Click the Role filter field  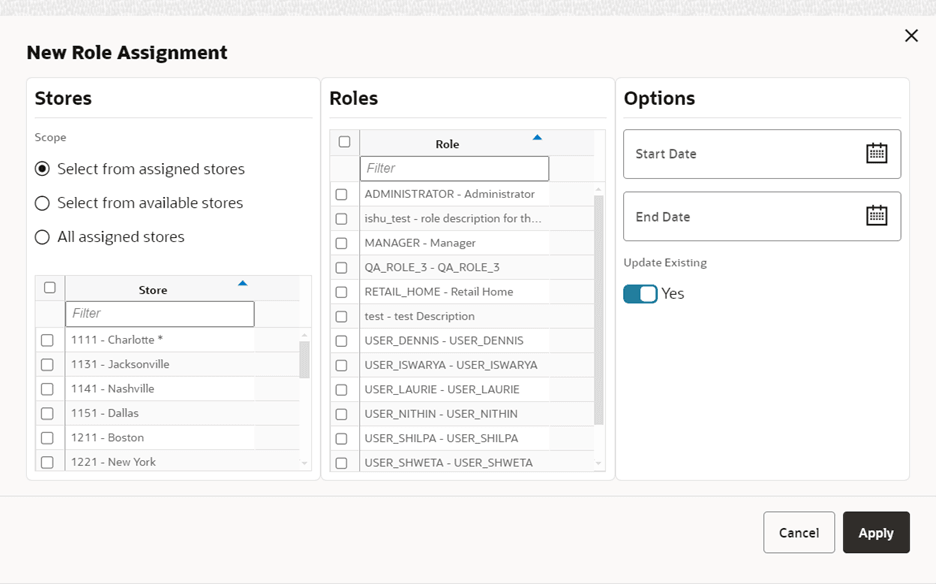[453, 168]
